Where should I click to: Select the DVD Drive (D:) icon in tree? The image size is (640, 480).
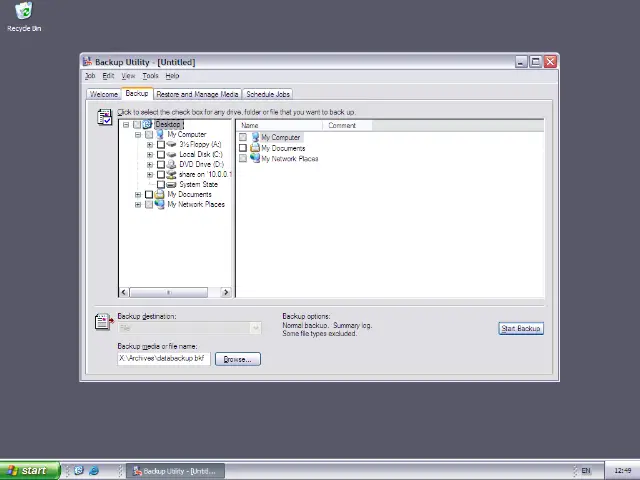[172, 164]
